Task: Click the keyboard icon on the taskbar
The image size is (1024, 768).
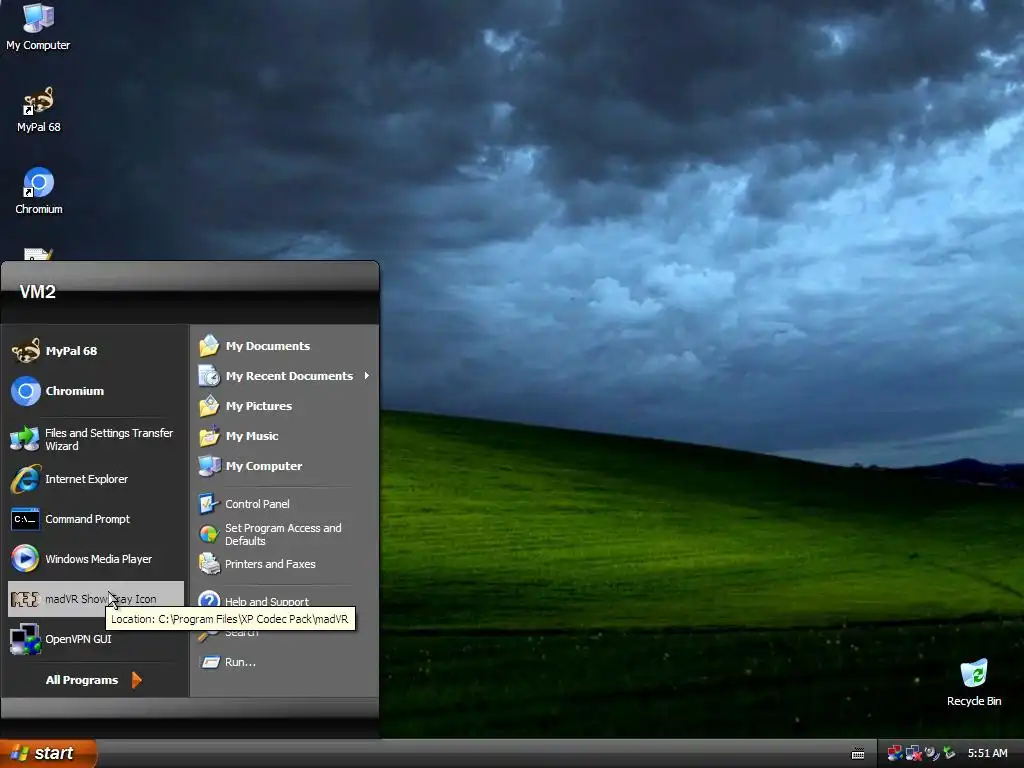Action: 858,754
